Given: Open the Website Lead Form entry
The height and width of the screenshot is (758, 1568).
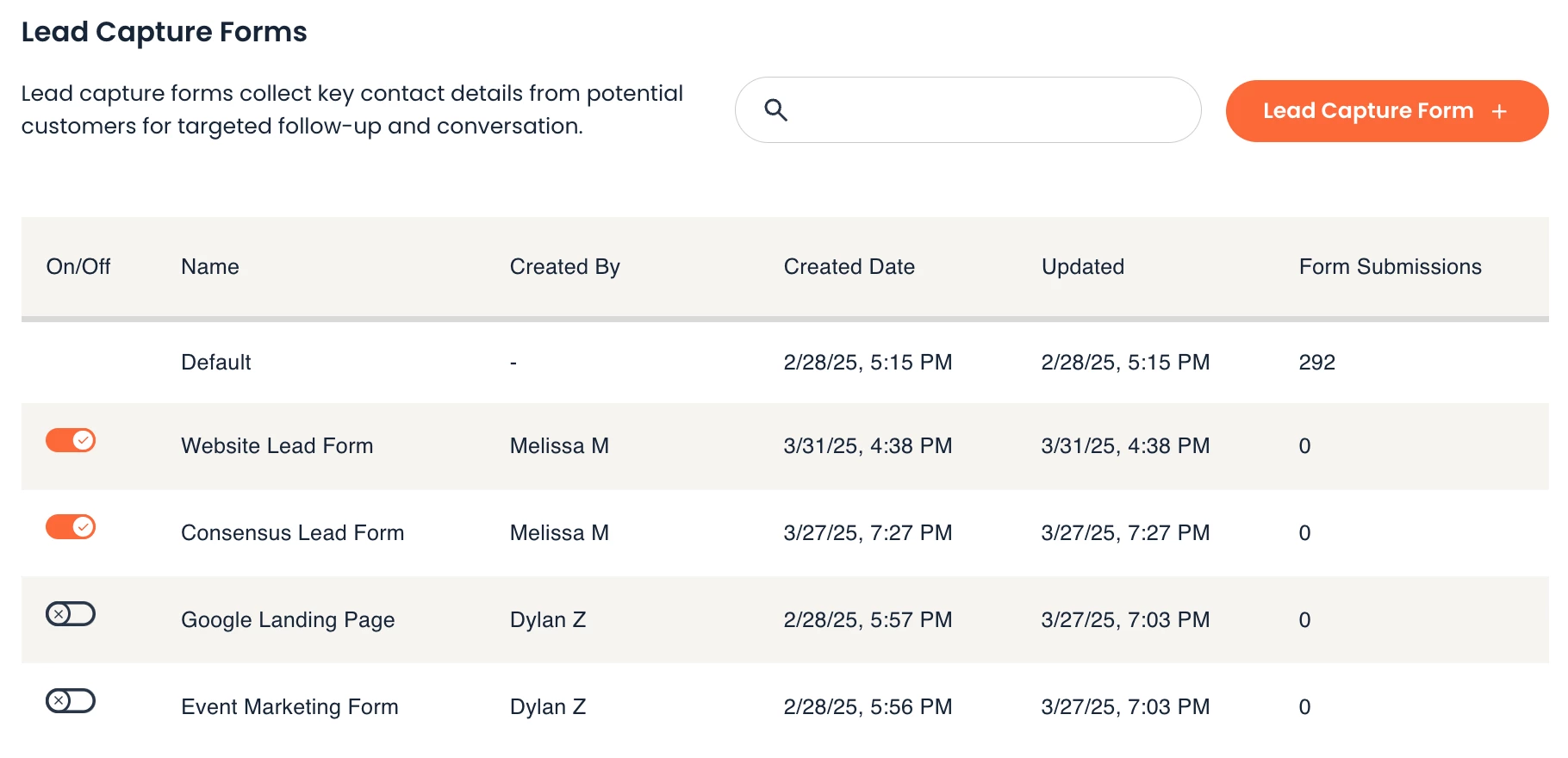Looking at the screenshot, I should [x=277, y=446].
